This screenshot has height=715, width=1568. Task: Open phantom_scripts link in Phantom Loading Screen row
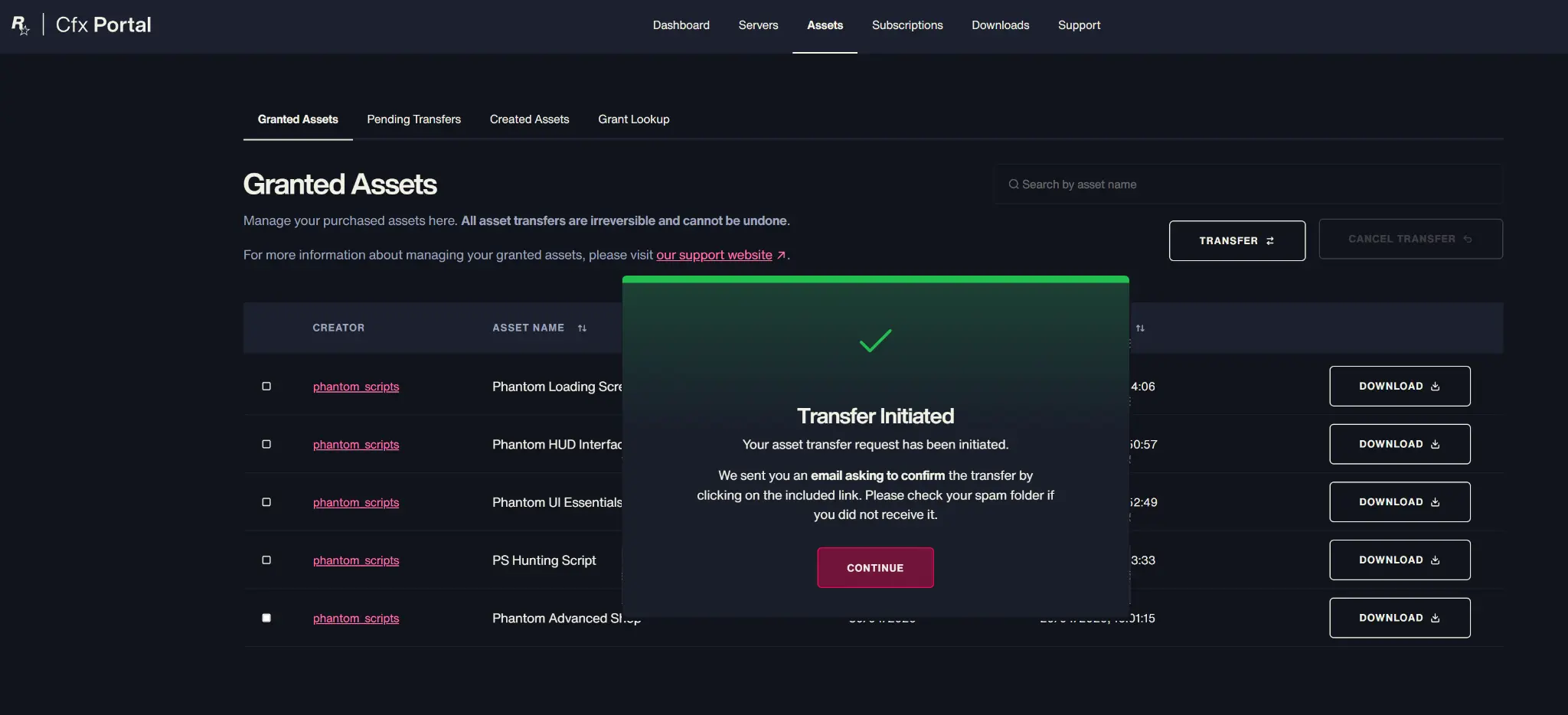(x=356, y=387)
